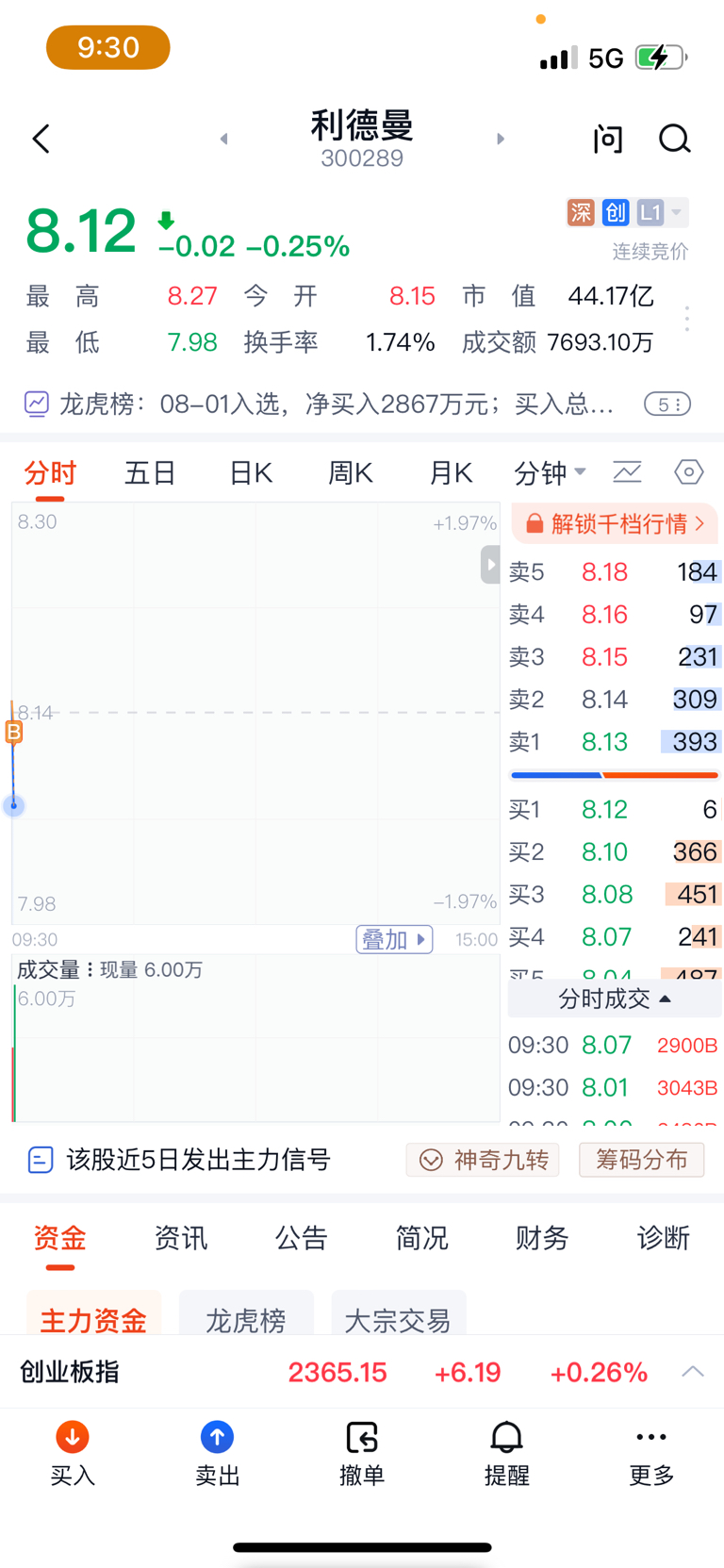Open the 叠加 overlay button
The width and height of the screenshot is (724, 1568).
click(394, 939)
